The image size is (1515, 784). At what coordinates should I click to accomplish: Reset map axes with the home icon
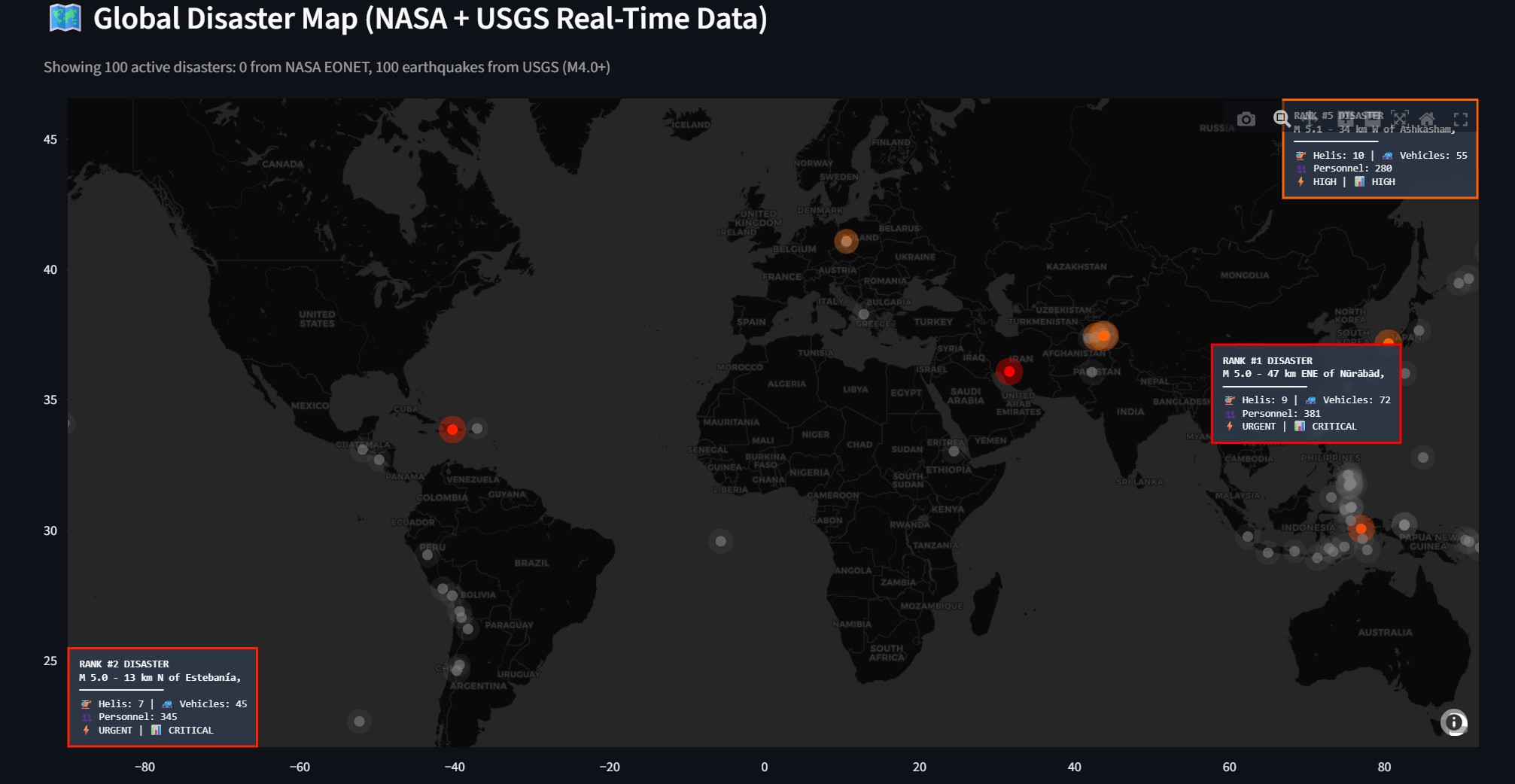coord(1427,119)
